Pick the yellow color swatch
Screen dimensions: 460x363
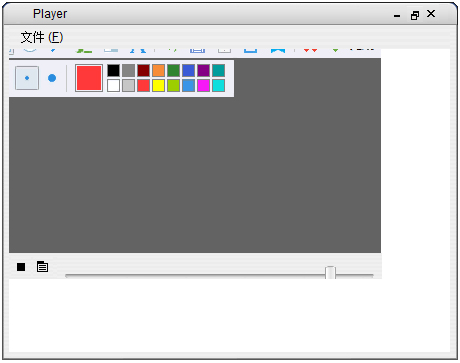[159, 85]
